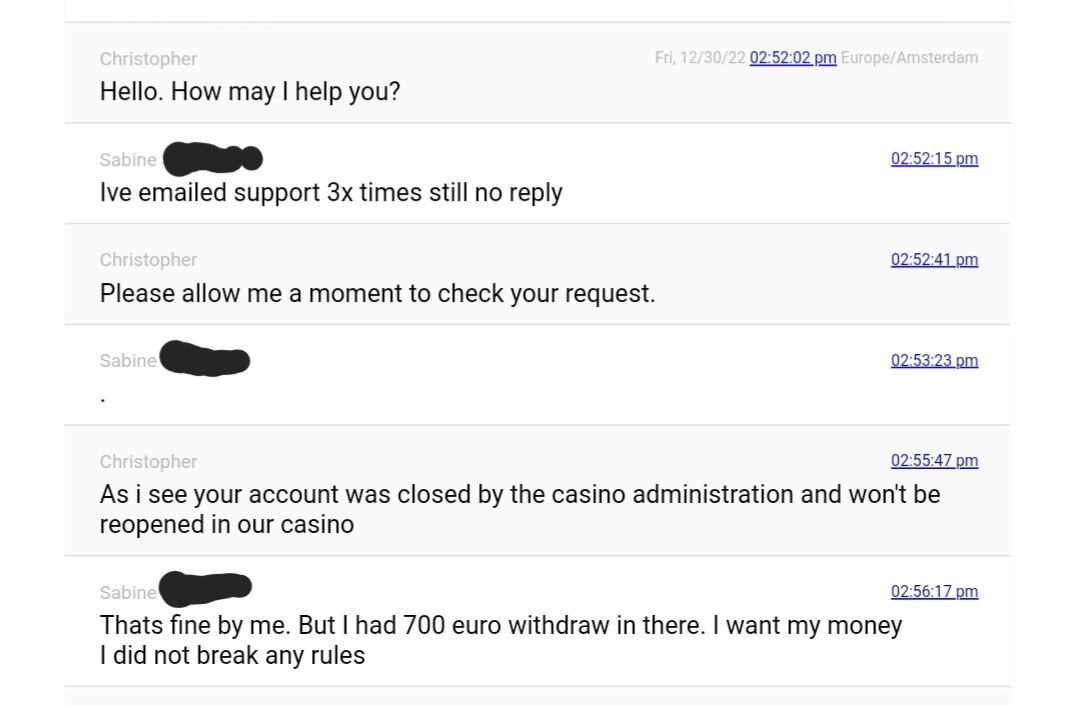Click the 02:56:17 pm timestamp link
This screenshot has width=1077, height=705.
(x=934, y=592)
